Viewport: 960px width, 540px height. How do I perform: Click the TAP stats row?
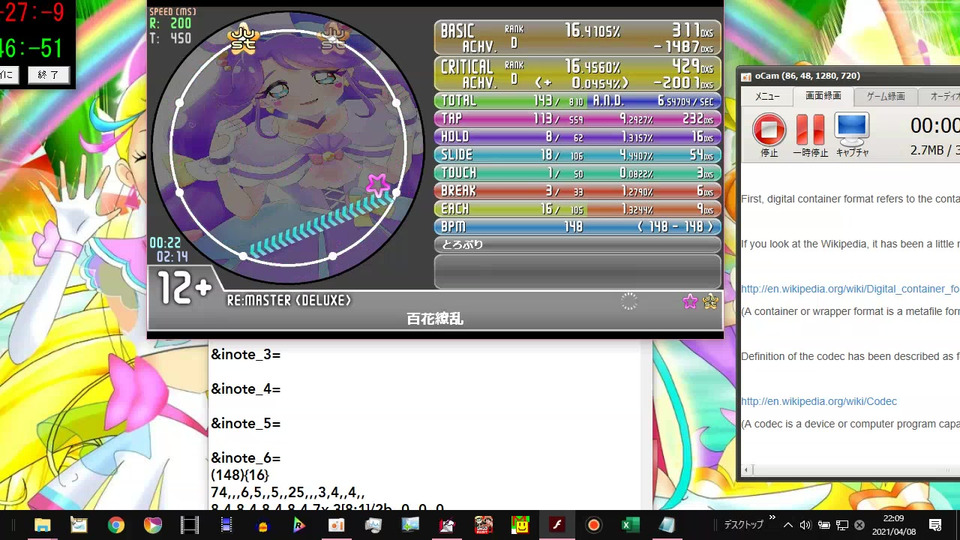click(577, 118)
